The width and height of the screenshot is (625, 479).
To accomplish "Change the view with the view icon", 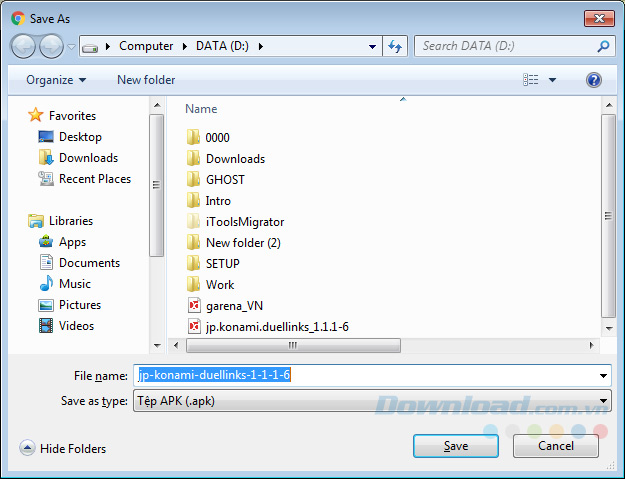I will click(531, 80).
